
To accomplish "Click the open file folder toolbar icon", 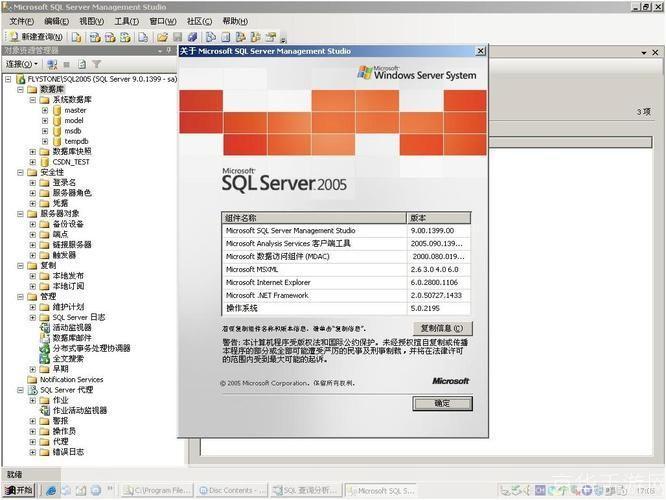I will 162,37.
